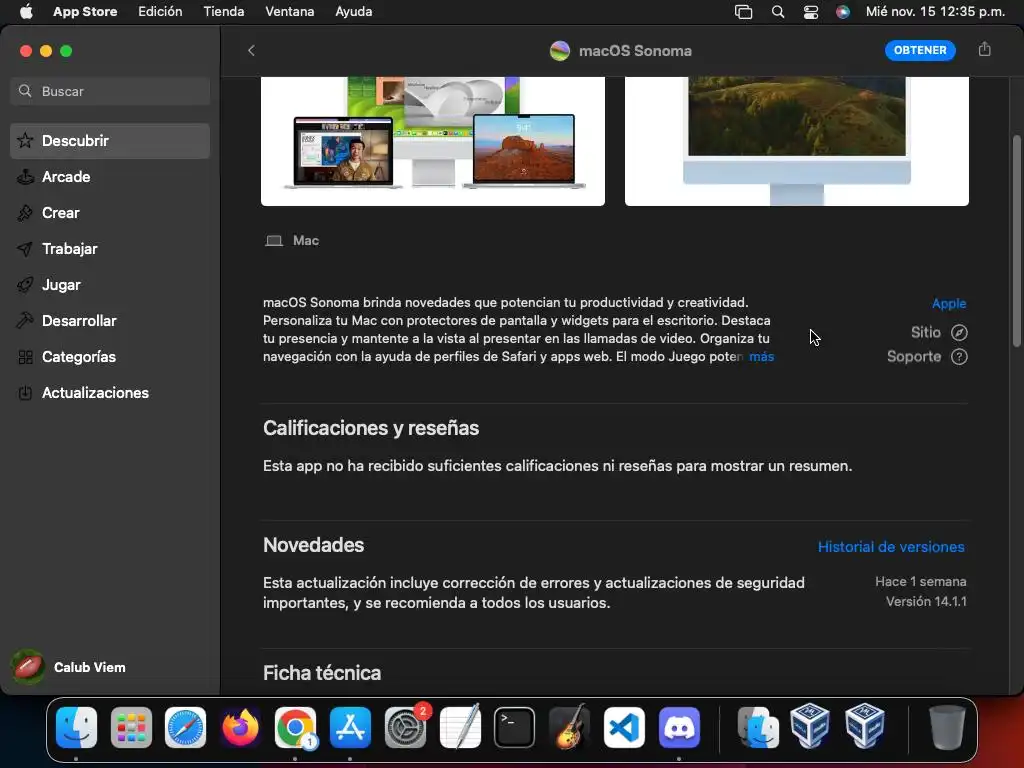Open the Ventana menu
This screenshot has width=1024, height=768.
point(289,12)
